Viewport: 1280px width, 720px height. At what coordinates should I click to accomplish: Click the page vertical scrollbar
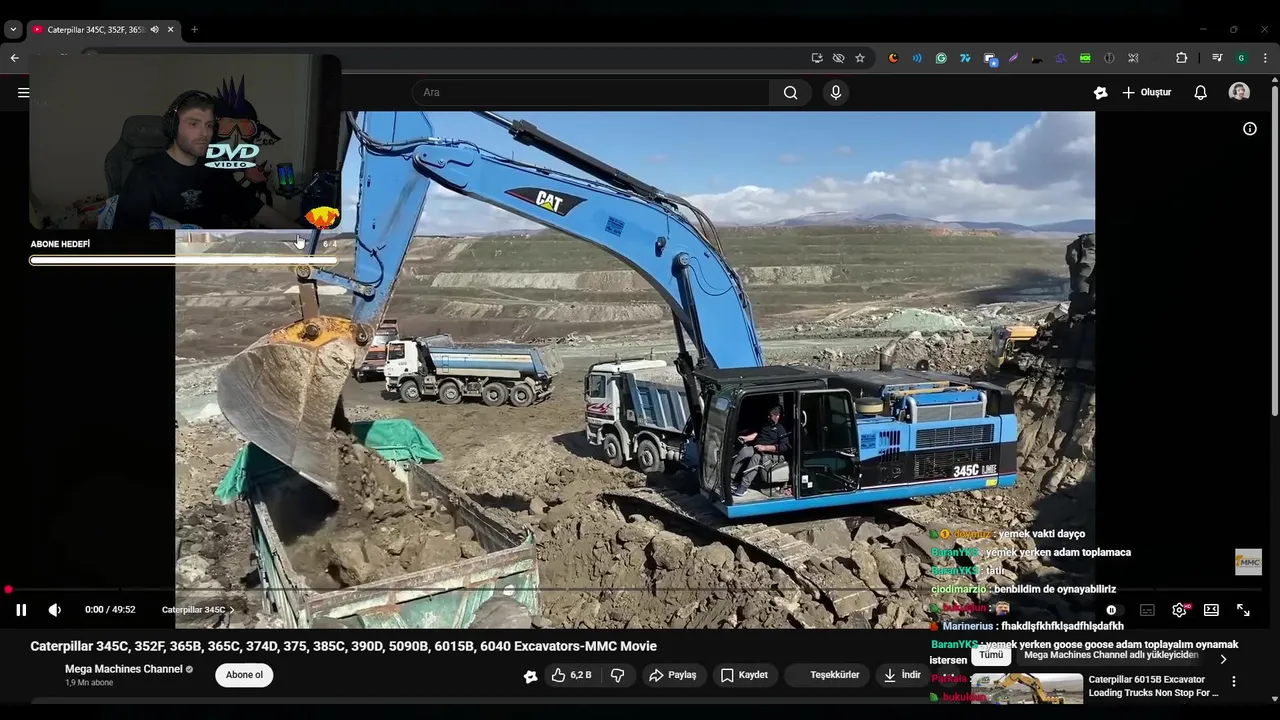pos(1275,250)
